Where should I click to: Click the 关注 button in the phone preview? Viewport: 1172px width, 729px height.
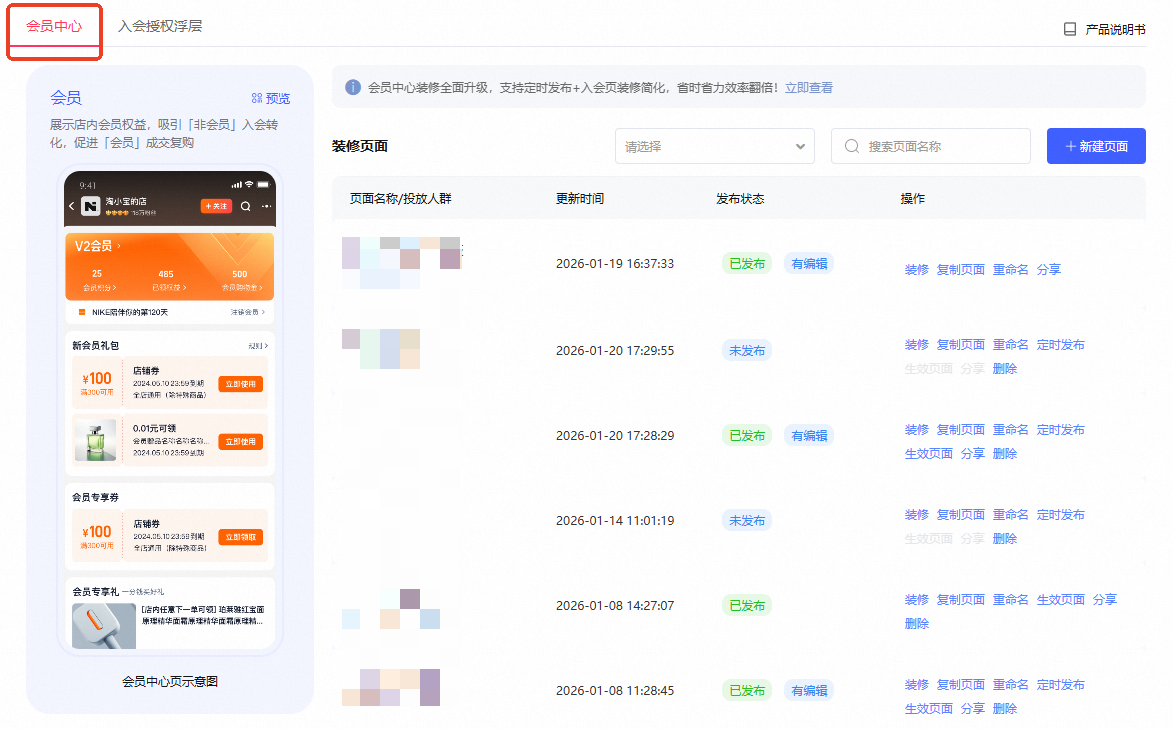(x=216, y=206)
